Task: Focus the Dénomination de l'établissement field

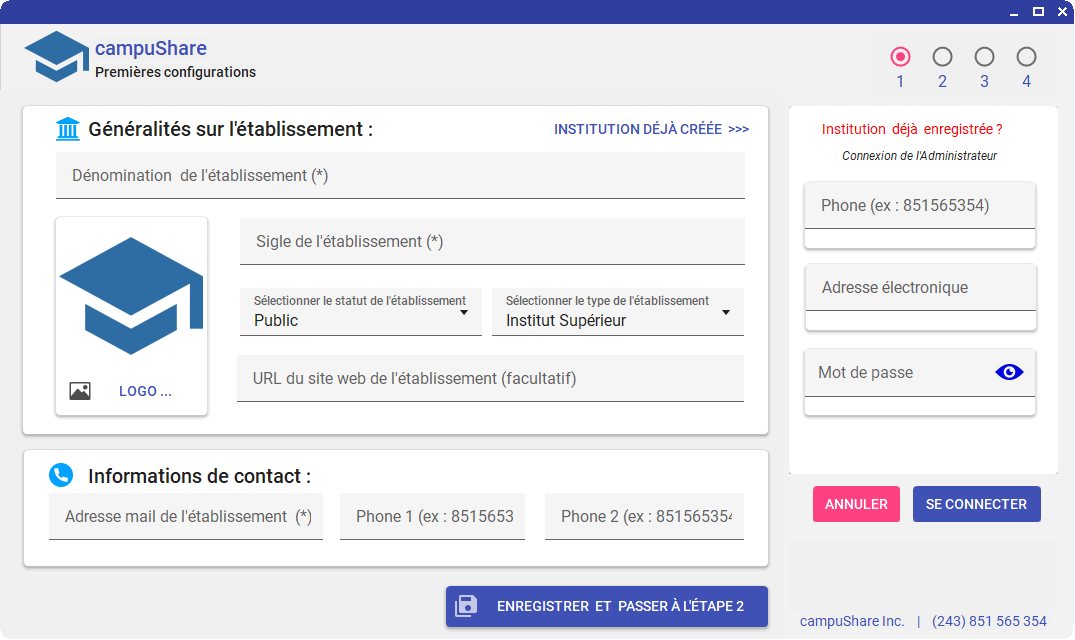Action: pyautogui.click(x=400, y=176)
